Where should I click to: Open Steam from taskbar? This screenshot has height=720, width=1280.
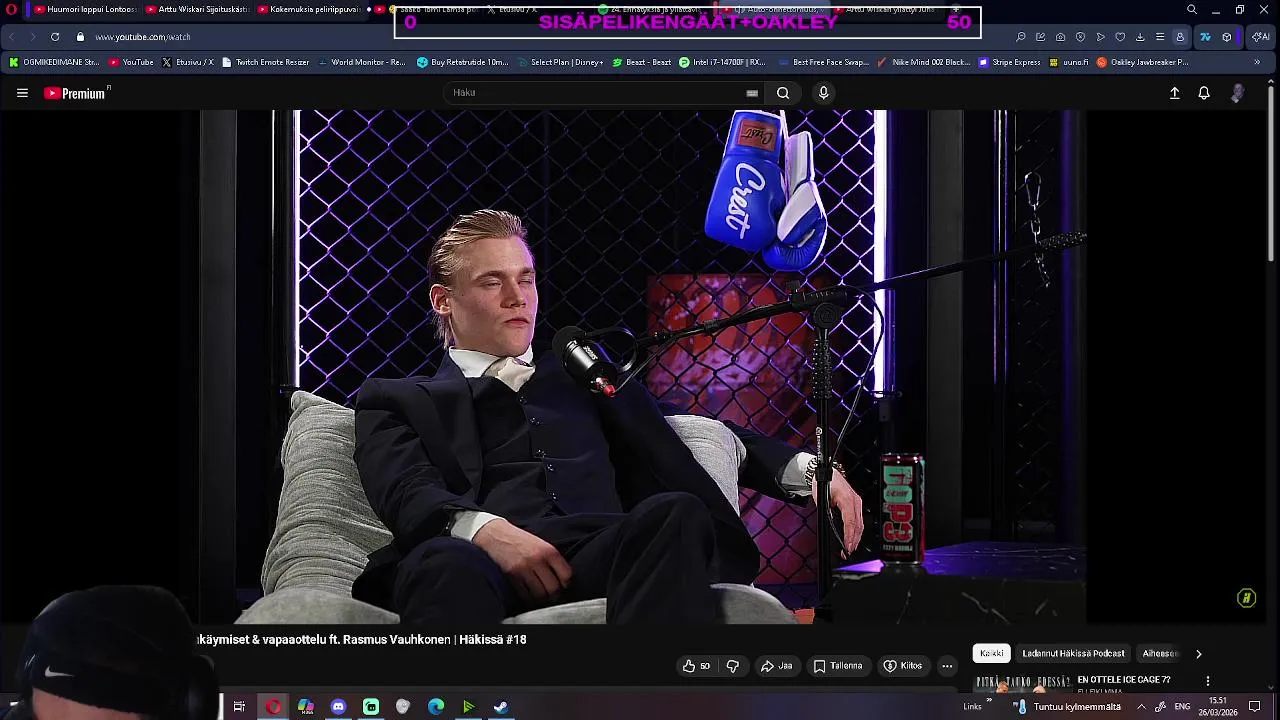[x=501, y=707]
